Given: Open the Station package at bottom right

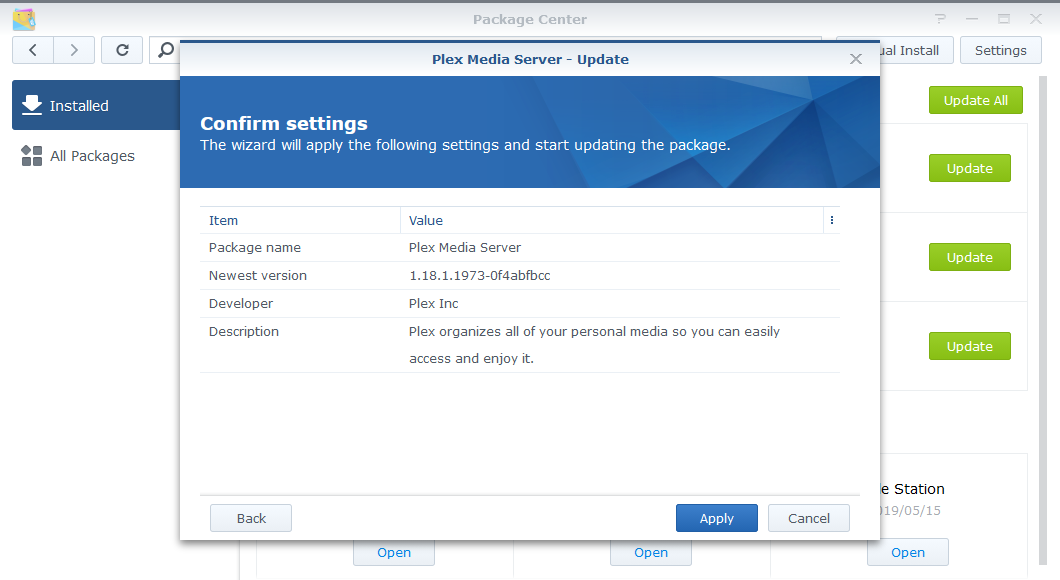Looking at the screenshot, I should 908,552.
